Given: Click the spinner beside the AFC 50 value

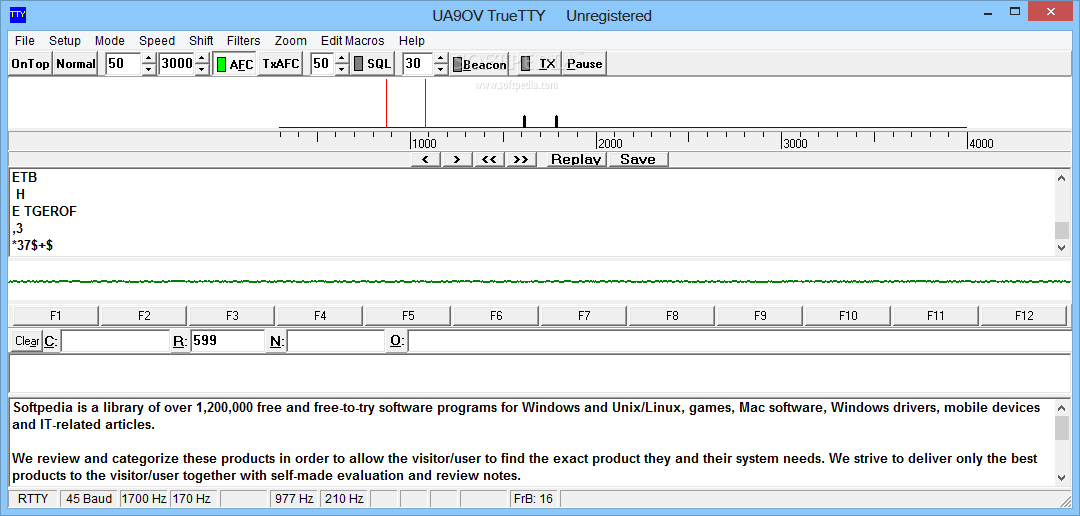Looking at the screenshot, I should (341, 64).
